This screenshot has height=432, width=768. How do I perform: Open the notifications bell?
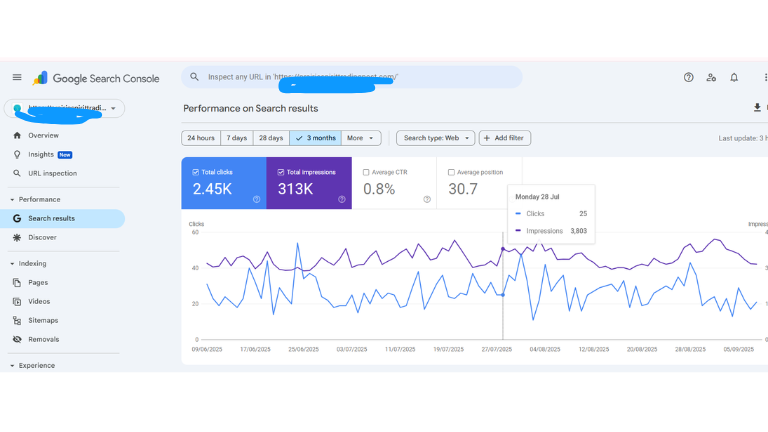click(734, 77)
